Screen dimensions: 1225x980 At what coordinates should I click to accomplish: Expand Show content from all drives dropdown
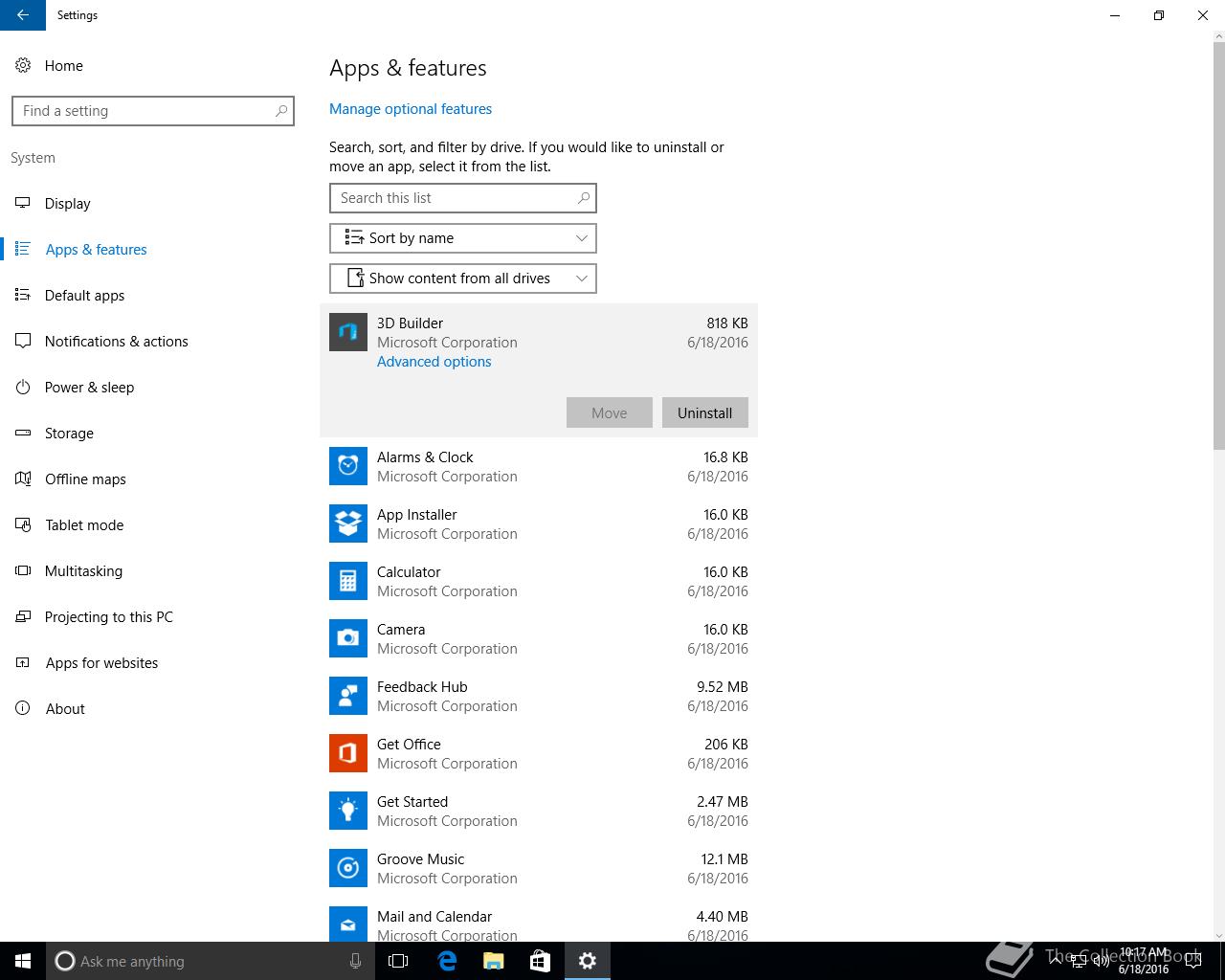pyautogui.click(x=463, y=278)
